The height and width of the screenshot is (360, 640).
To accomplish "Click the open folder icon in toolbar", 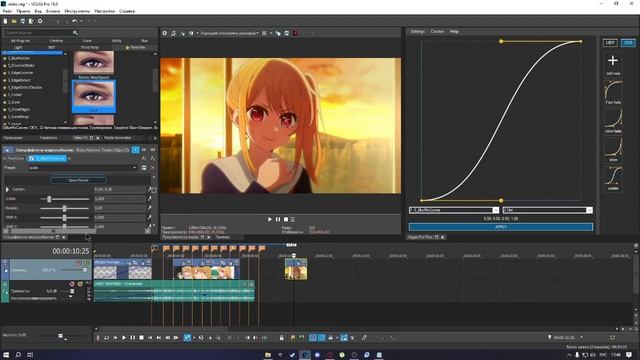I will 14,21.
